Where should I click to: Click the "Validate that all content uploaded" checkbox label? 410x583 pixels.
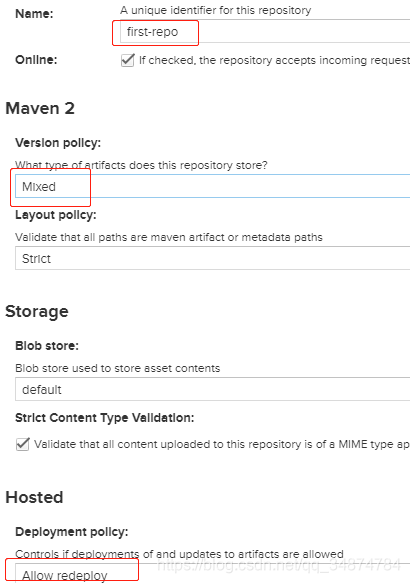click(222, 444)
